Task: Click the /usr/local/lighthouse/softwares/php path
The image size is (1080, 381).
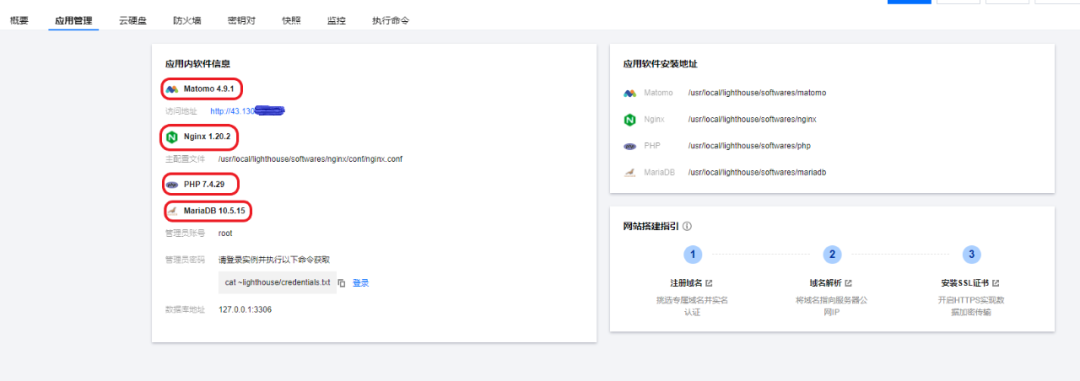Action: (749, 146)
